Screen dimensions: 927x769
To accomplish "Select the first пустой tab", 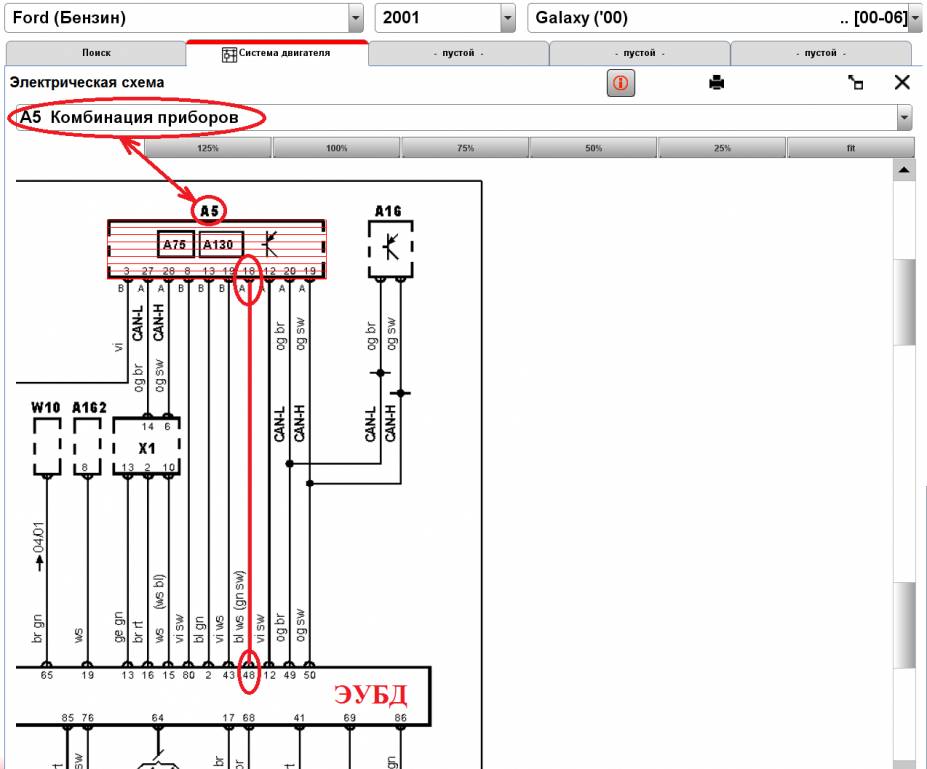I will 458,53.
